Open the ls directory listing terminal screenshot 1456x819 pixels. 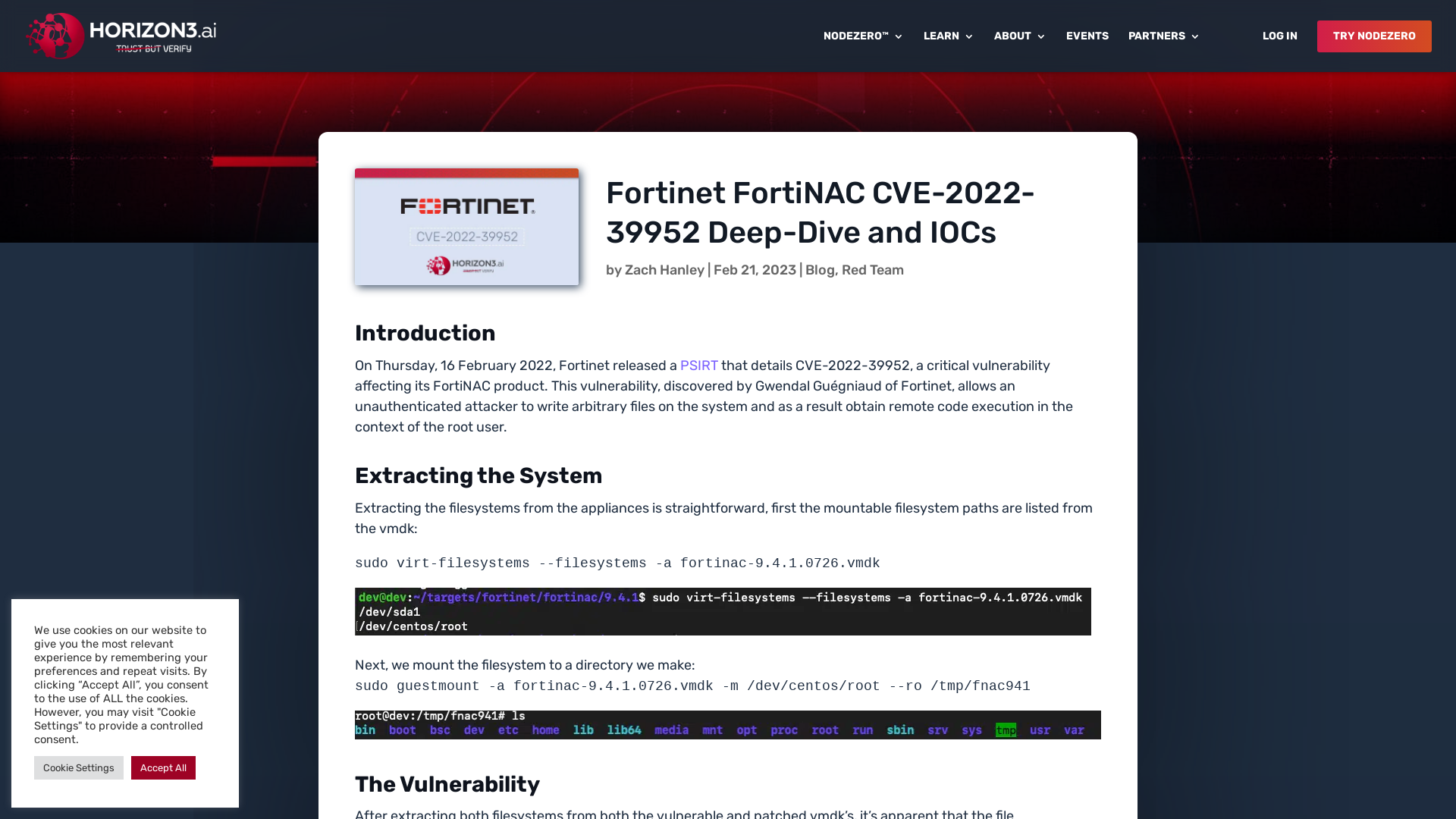coord(728,725)
